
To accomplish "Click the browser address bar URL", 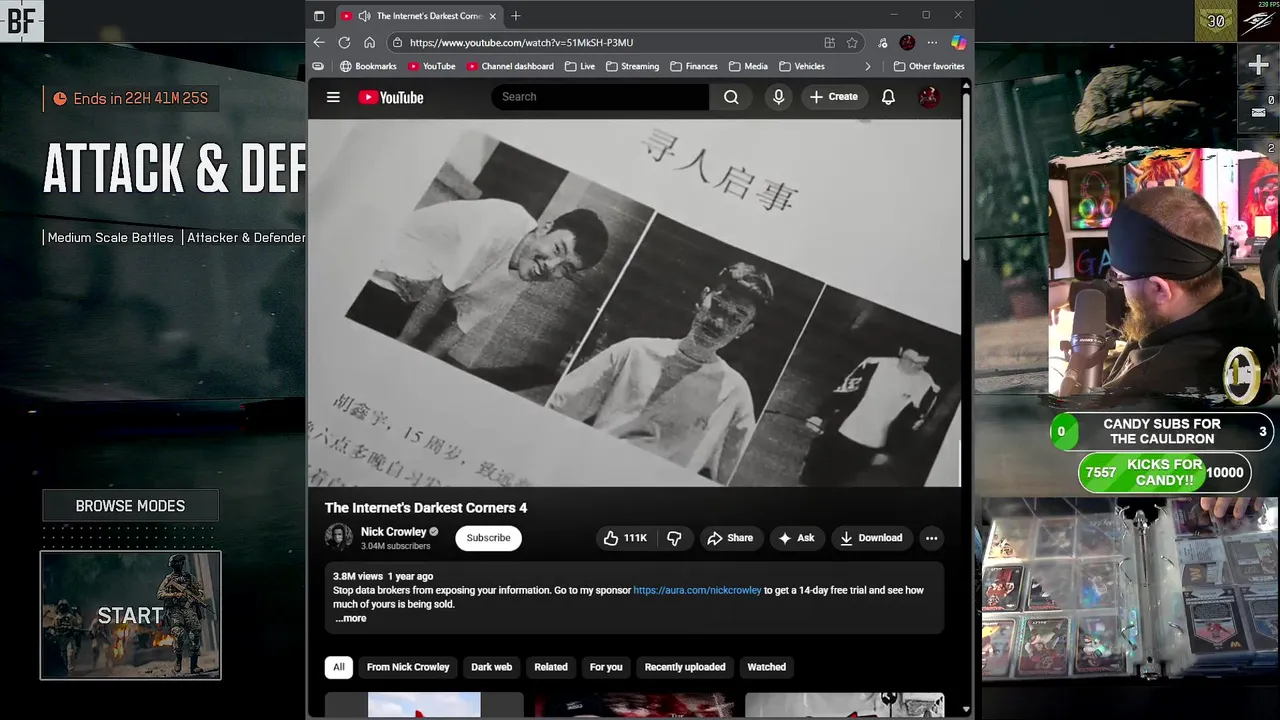I will pyautogui.click(x=521, y=42).
